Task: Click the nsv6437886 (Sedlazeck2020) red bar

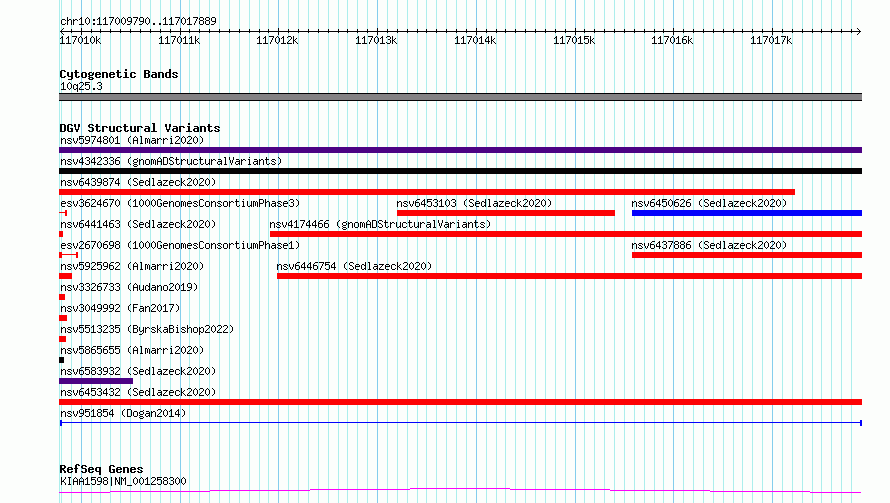Action: [x=747, y=255]
